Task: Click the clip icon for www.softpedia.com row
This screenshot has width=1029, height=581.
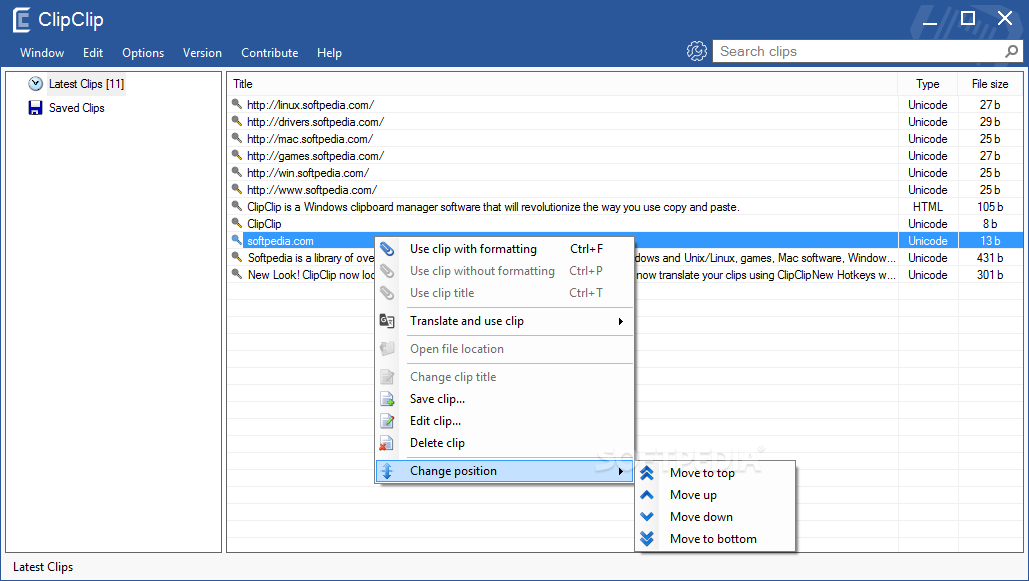Action: 237,189
